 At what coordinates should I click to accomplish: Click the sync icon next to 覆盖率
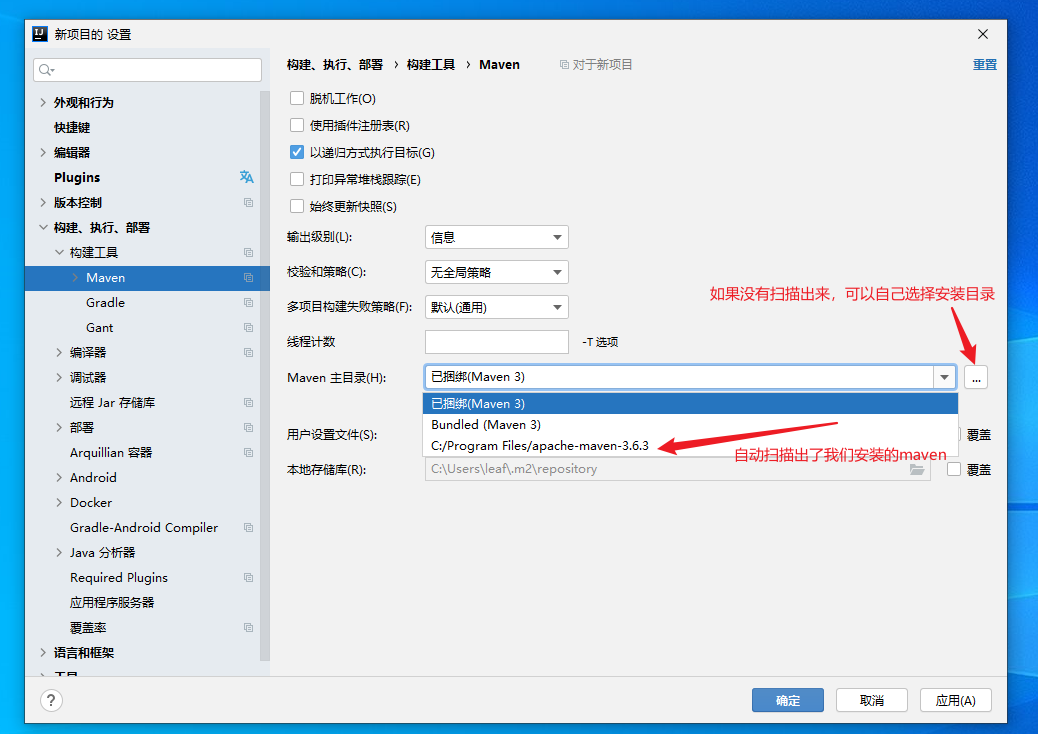(x=250, y=627)
